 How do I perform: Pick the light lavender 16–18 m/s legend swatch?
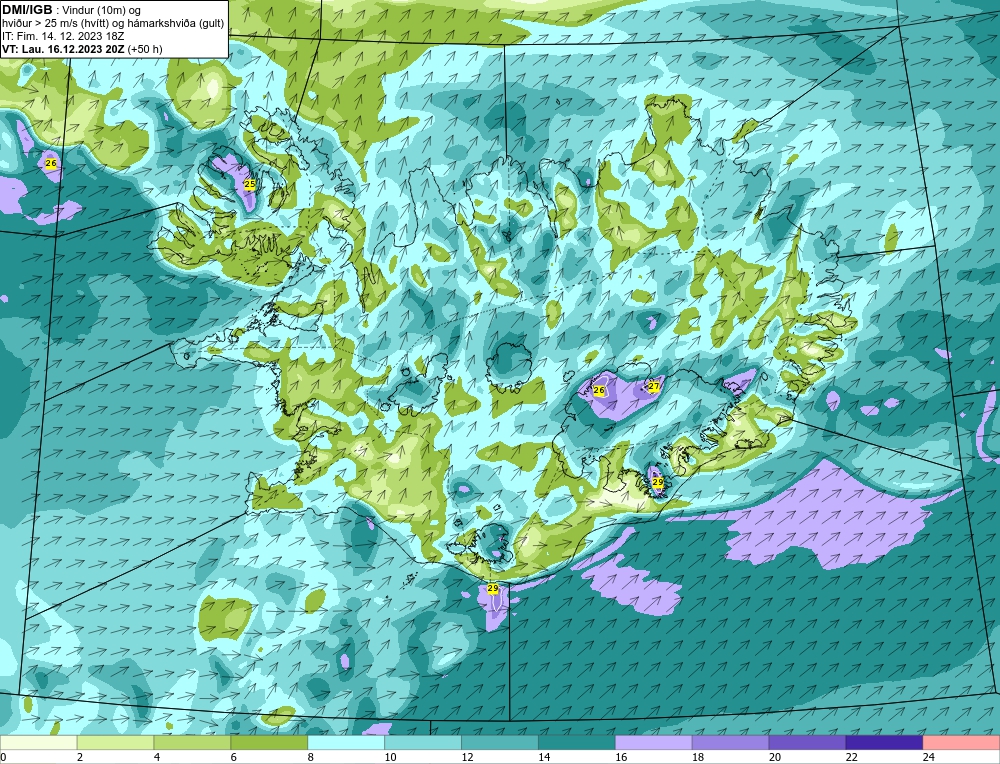pyautogui.click(x=654, y=743)
